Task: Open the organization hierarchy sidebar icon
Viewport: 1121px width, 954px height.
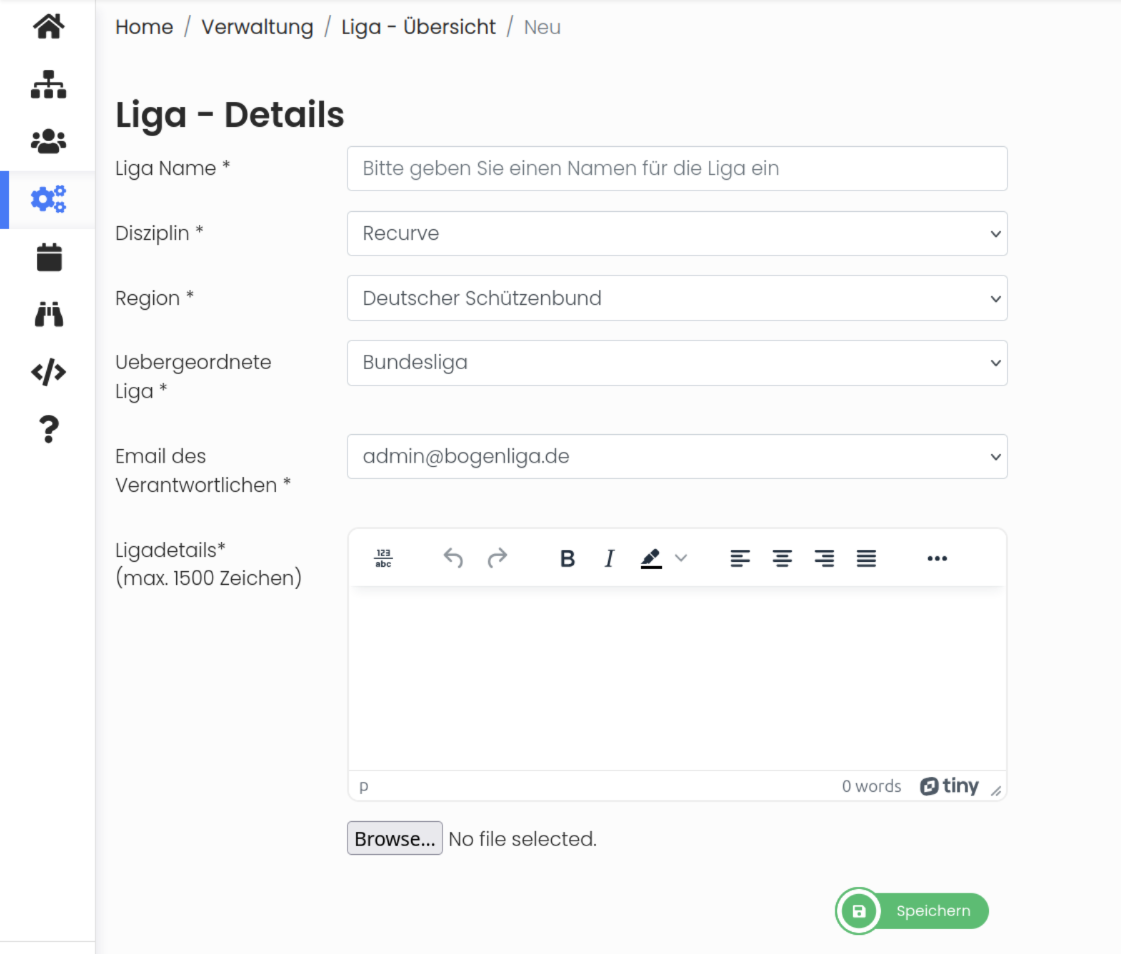Action: click(49, 84)
